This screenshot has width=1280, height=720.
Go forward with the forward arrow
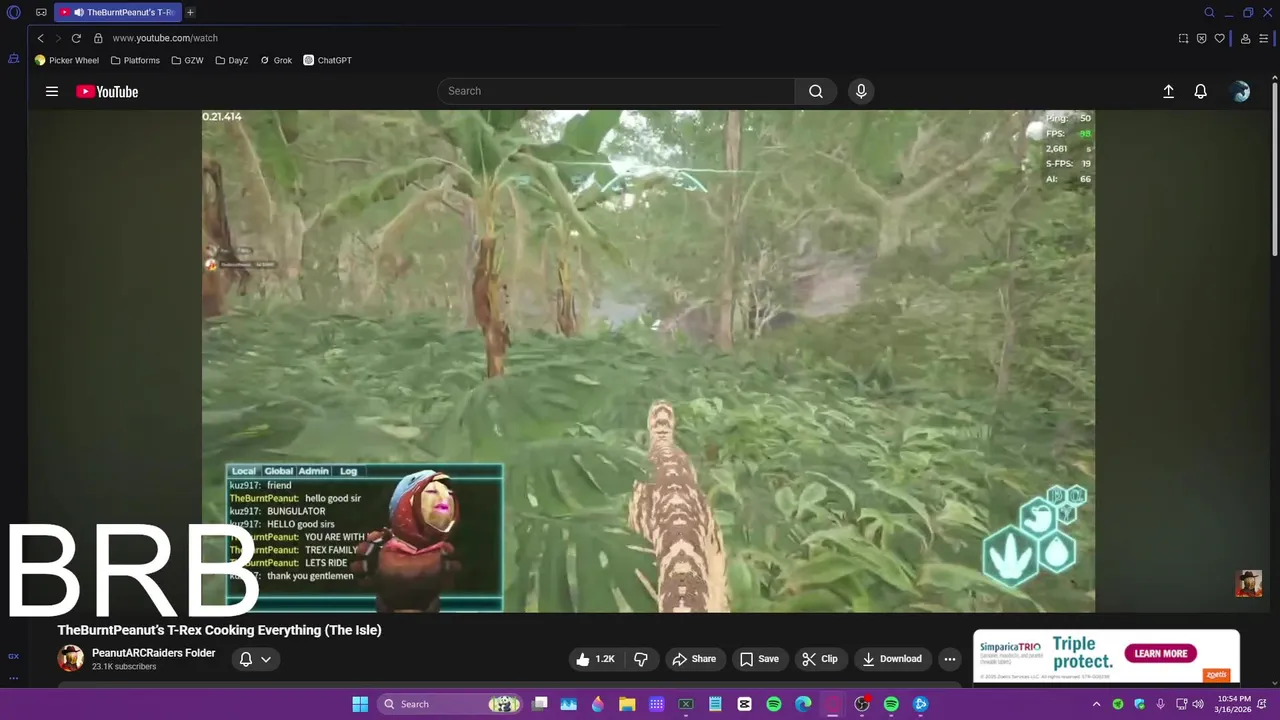coord(58,38)
